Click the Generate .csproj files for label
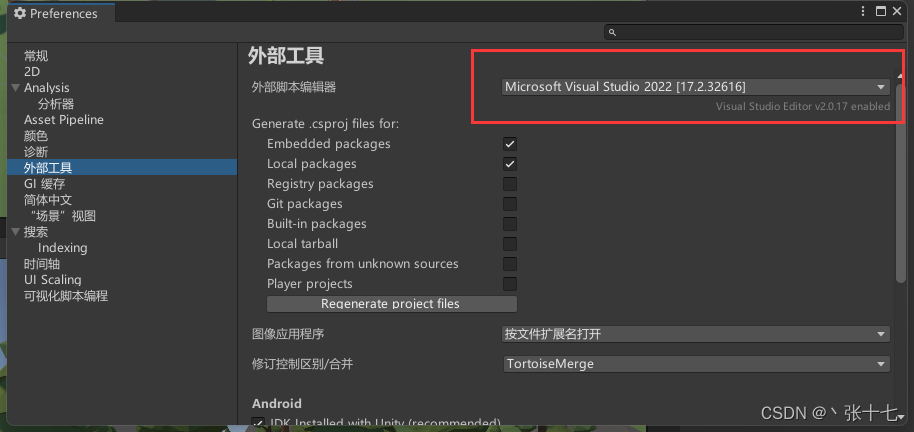The image size is (914, 432). (325, 124)
